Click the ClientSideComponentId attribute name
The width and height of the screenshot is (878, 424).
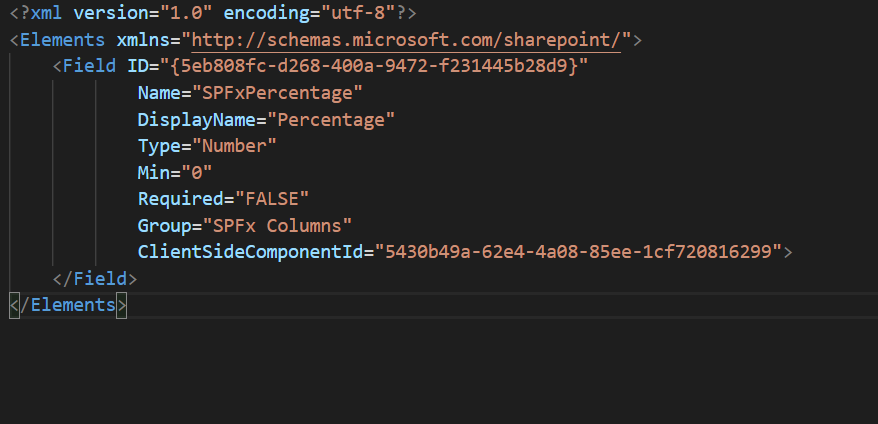coord(251,252)
